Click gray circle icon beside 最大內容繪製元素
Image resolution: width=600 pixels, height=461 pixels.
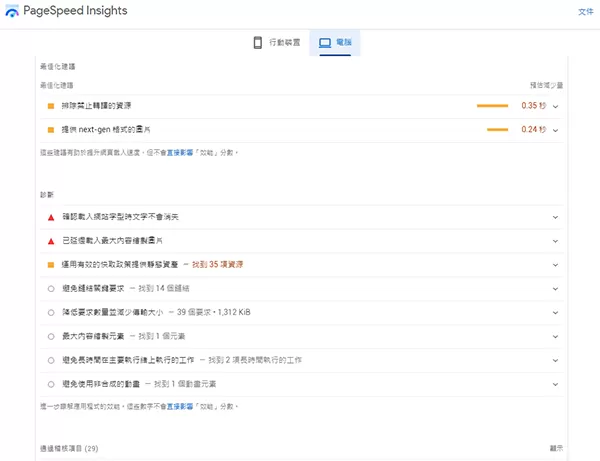50,336
